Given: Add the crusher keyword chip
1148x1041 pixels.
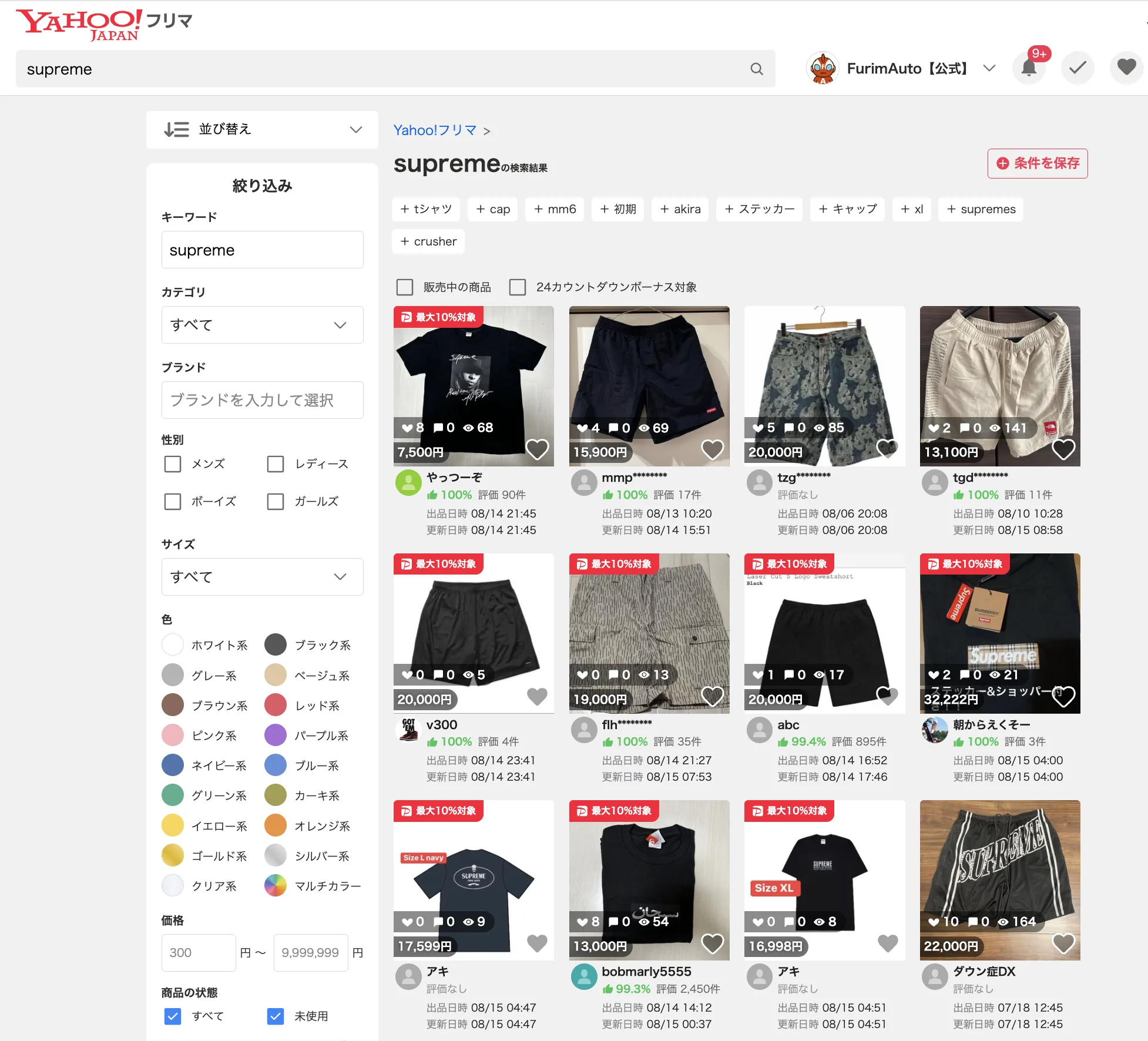Looking at the screenshot, I should click(x=428, y=241).
